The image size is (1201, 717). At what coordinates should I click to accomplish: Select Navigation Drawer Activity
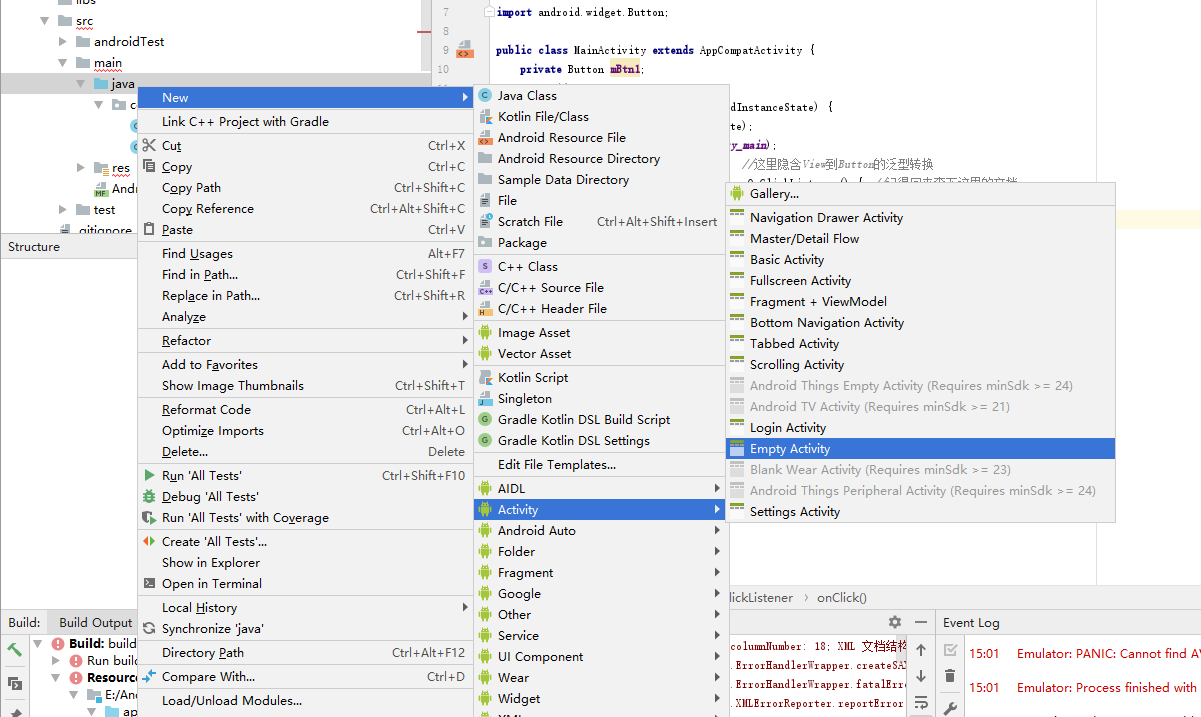click(x=920, y=218)
